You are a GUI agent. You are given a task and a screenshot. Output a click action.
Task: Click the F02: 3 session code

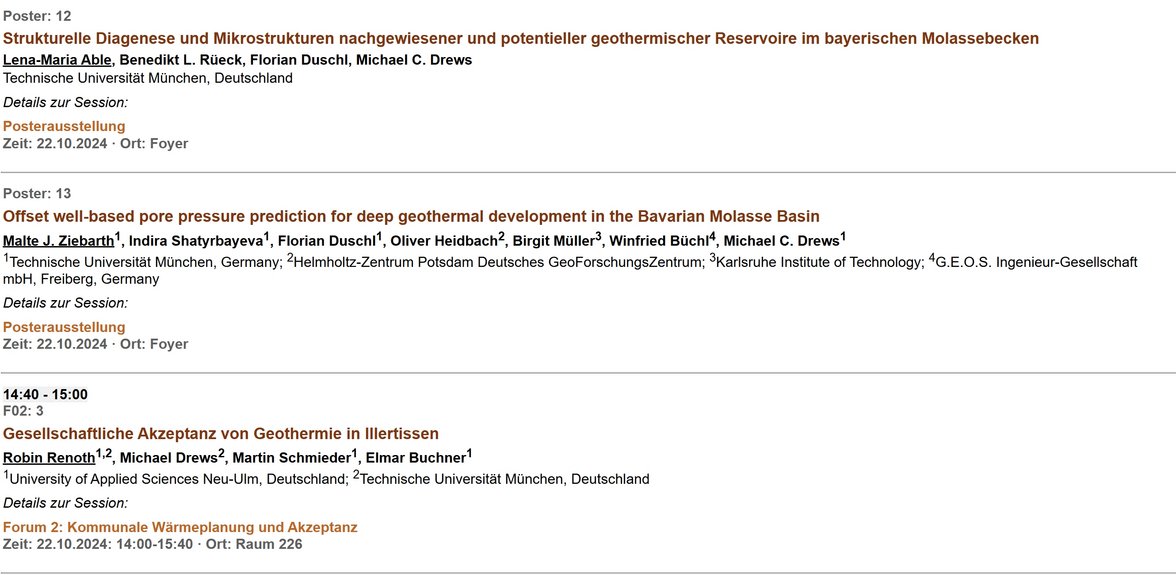(23, 411)
